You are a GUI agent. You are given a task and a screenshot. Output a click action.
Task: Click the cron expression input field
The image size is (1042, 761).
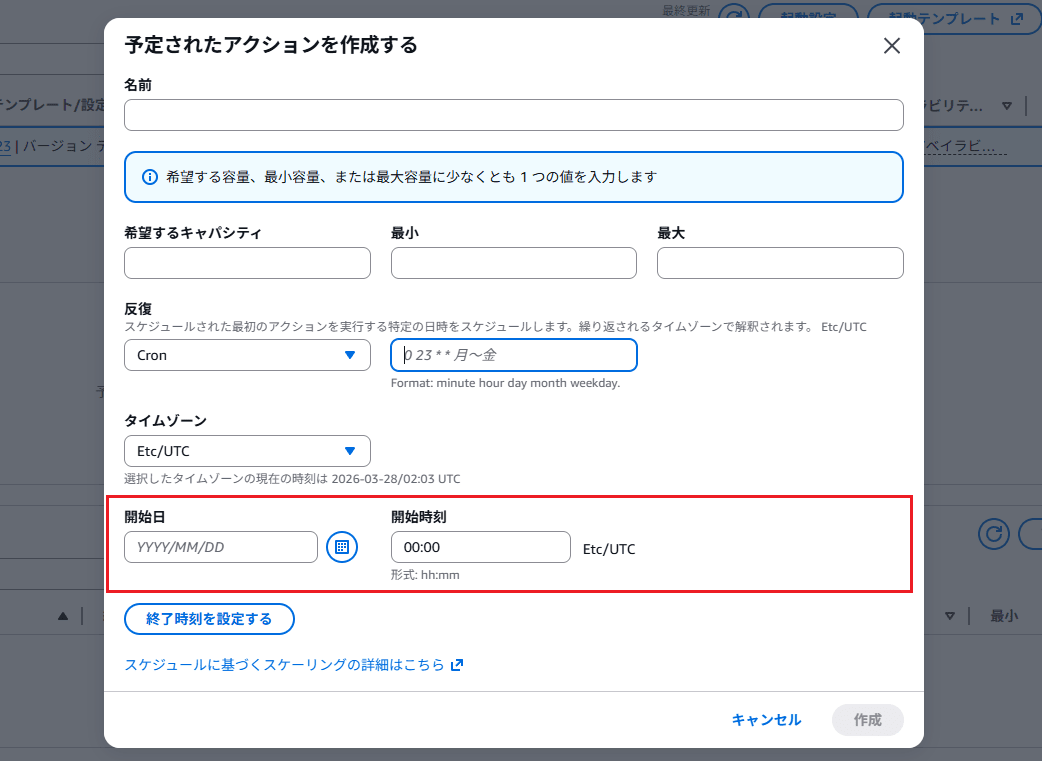pyautogui.click(x=514, y=355)
